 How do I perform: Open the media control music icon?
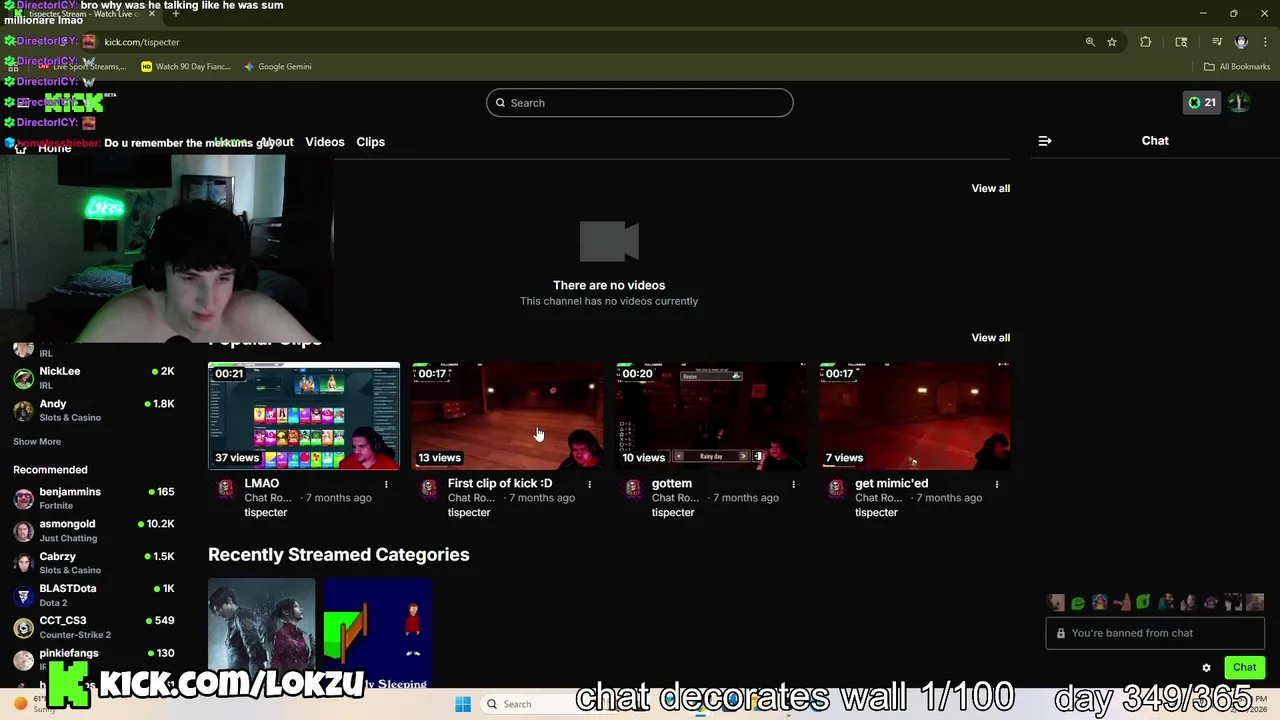click(x=1217, y=42)
